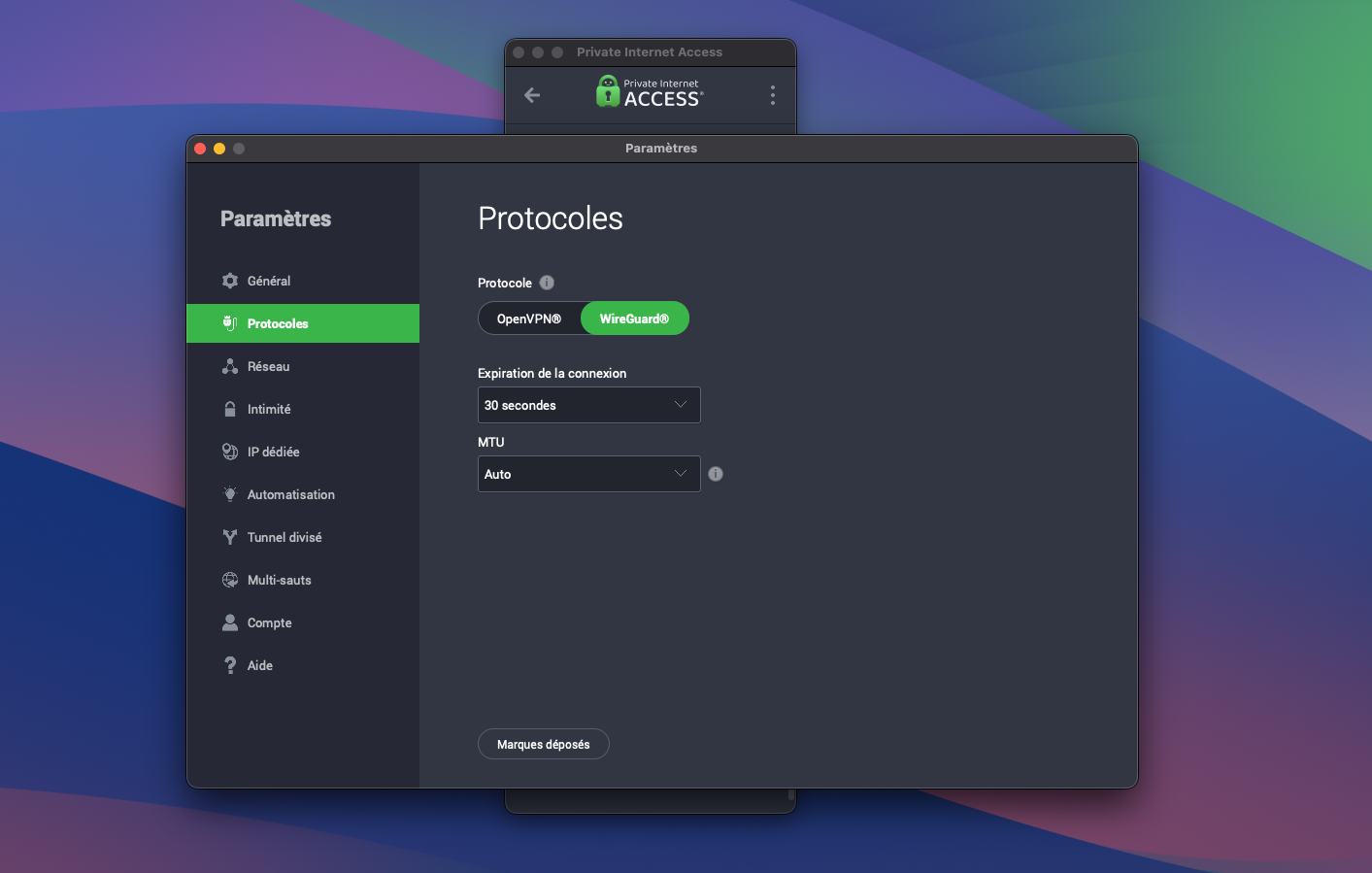Open the Intimité settings tab
This screenshot has width=1372, height=873.
click(303, 409)
